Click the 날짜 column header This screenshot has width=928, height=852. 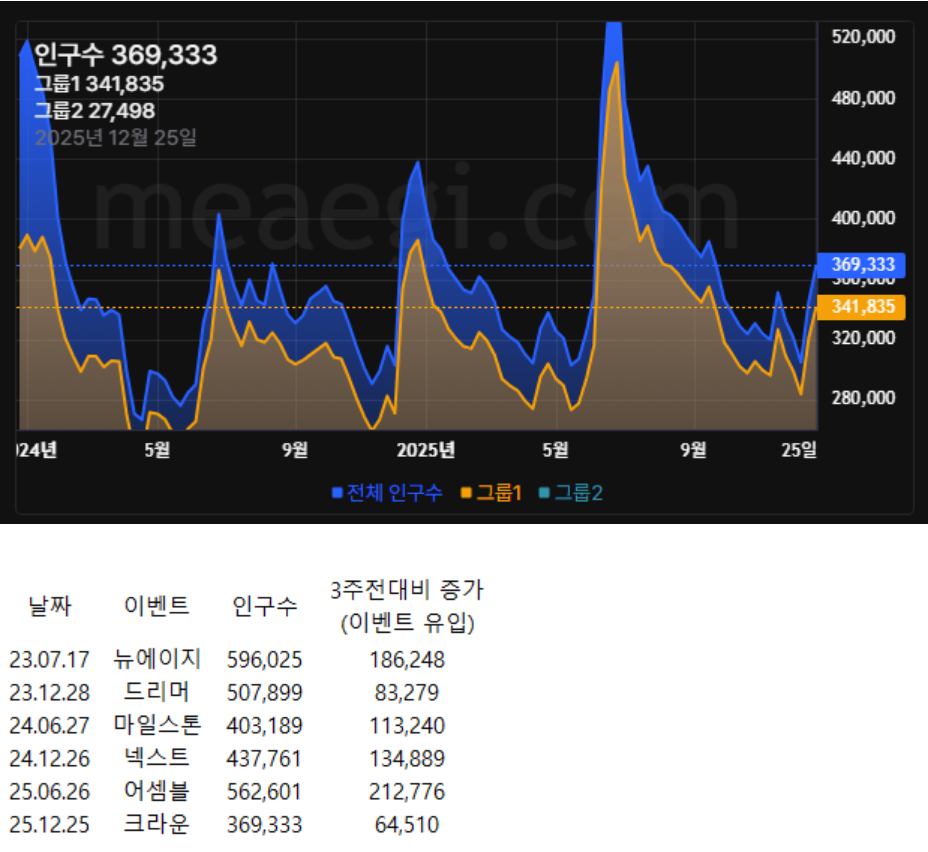click(x=50, y=606)
